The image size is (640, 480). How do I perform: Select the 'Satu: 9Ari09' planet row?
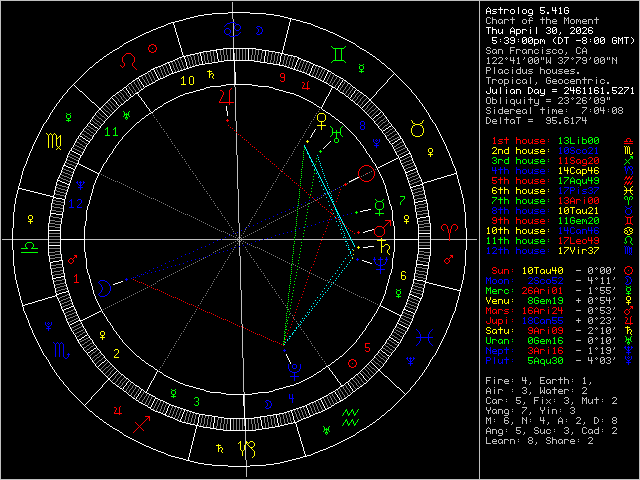(551, 331)
